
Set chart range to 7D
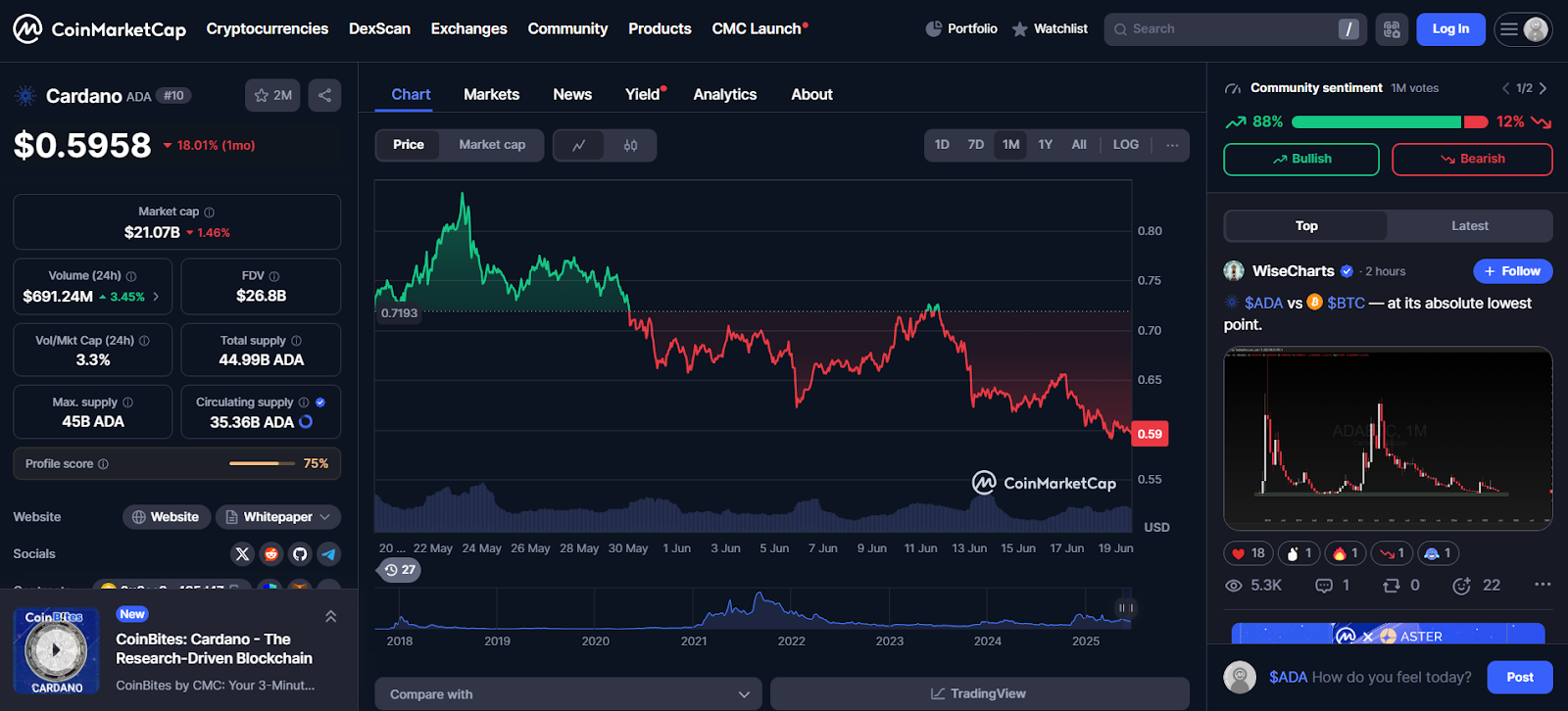[x=976, y=145]
